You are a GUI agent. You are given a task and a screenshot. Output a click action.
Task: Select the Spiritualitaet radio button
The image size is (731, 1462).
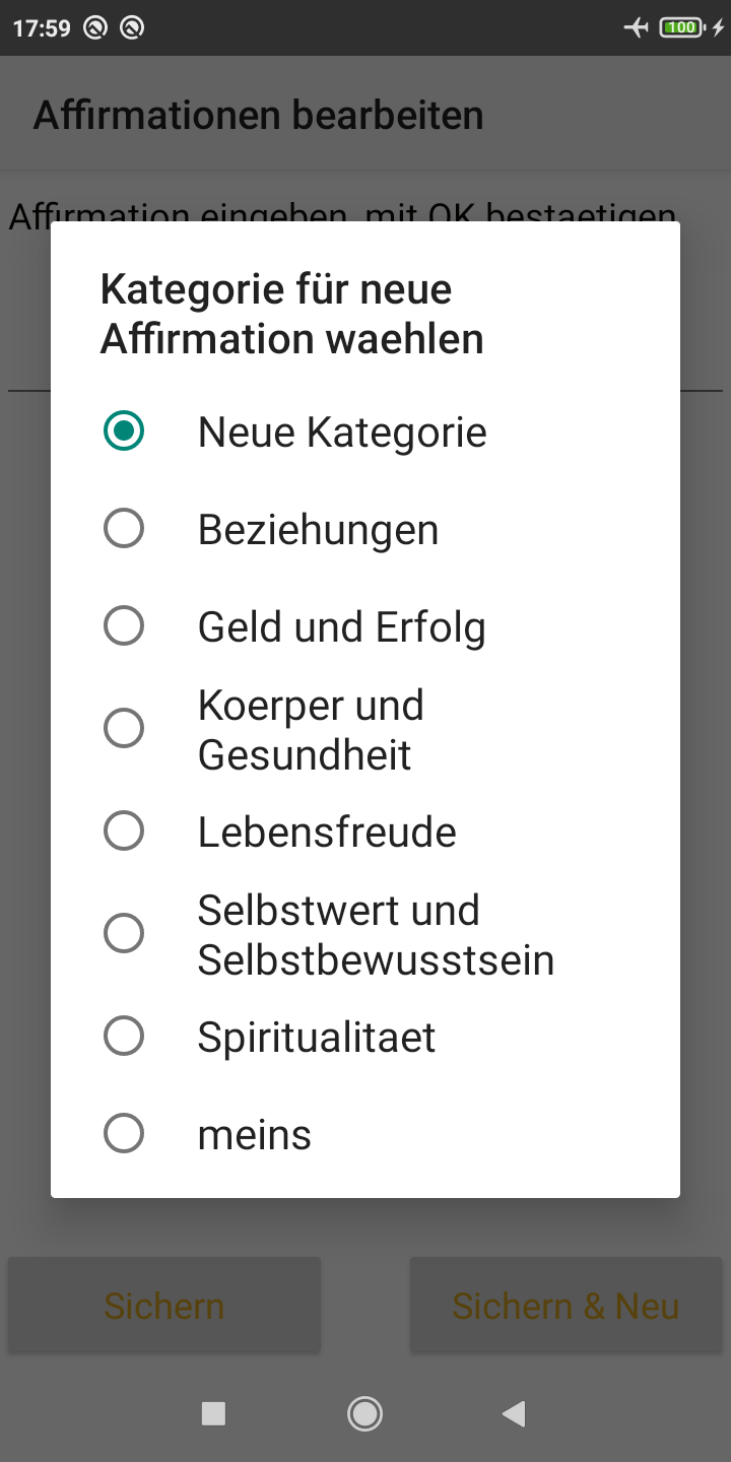(124, 1036)
